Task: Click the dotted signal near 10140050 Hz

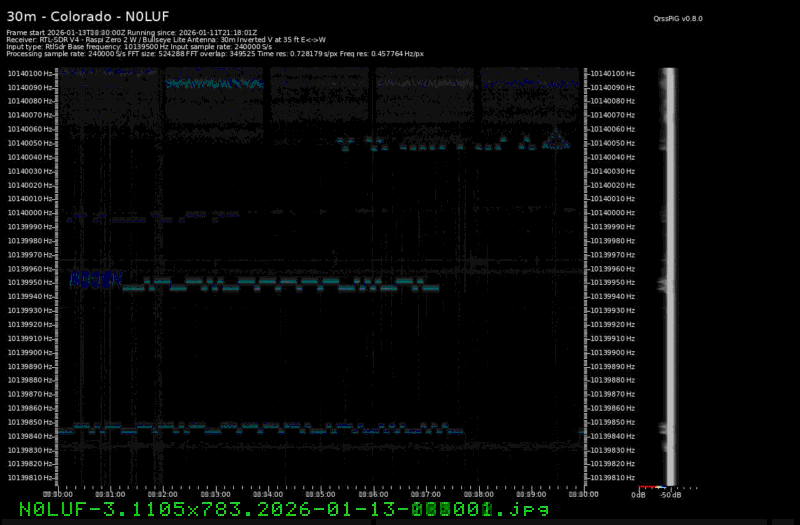Action: tap(450, 144)
